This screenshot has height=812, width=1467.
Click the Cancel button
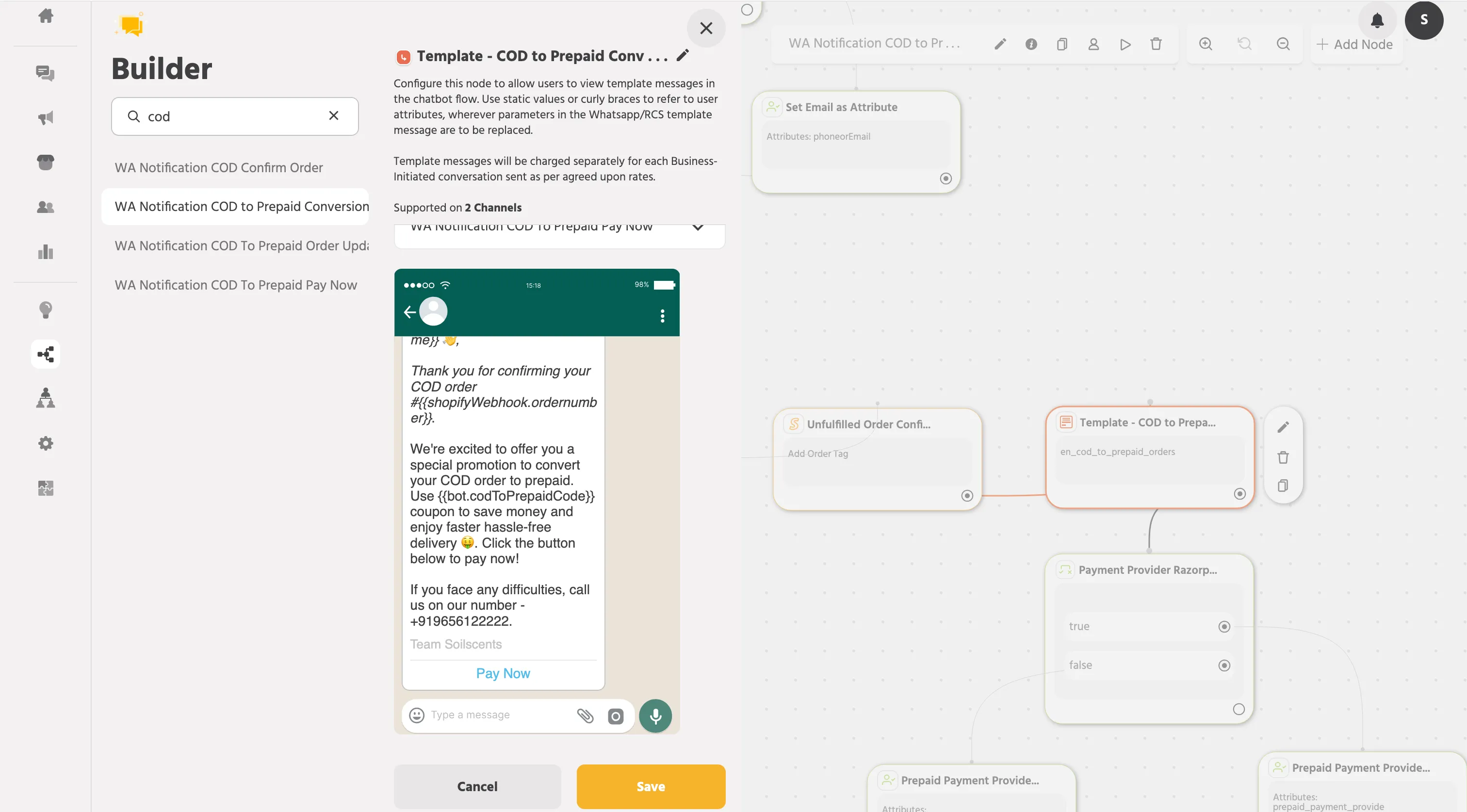click(x=477, y=786)
